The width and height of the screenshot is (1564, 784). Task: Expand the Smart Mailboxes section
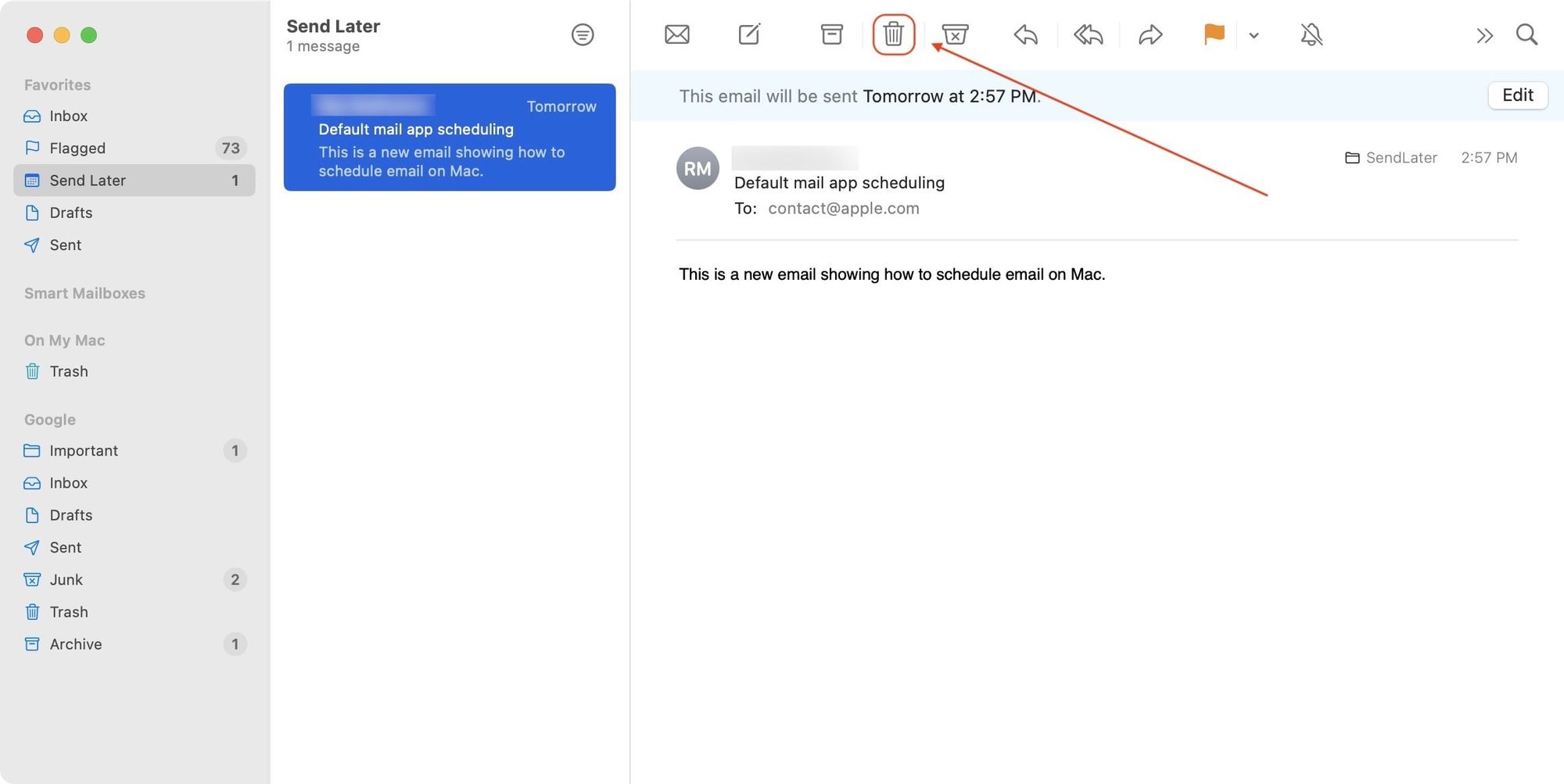tap(84, 293)
